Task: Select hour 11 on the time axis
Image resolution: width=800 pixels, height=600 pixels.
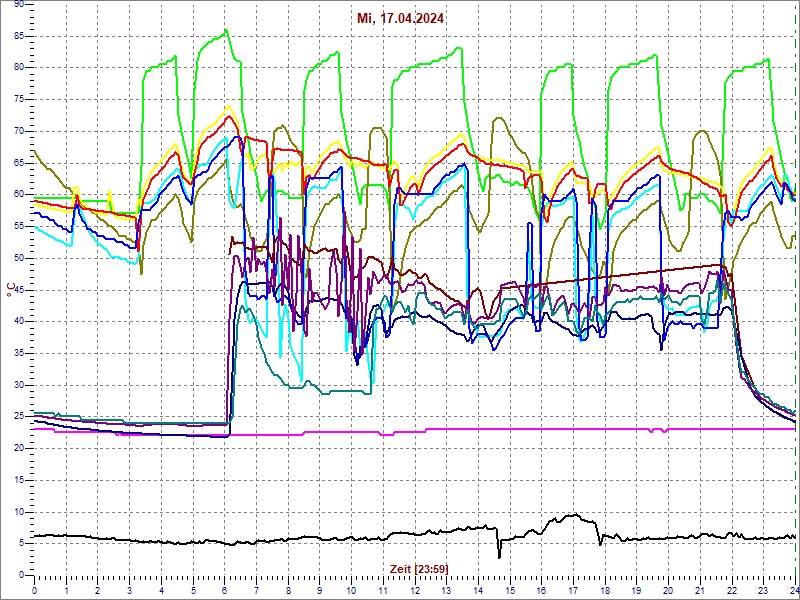Action: [x=383, y=590]
